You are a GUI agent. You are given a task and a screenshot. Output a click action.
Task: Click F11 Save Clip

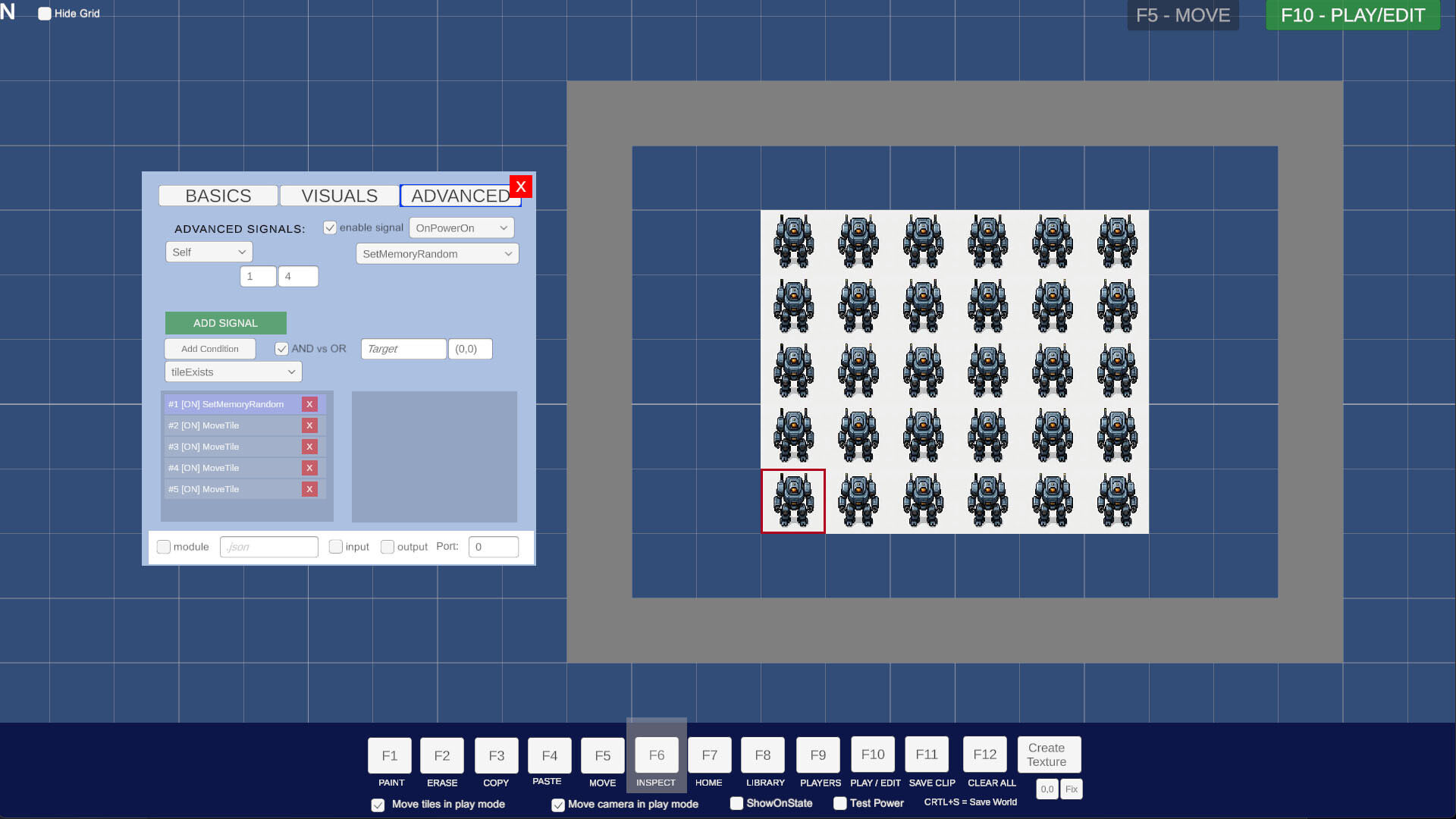click(x=927, y=755)
